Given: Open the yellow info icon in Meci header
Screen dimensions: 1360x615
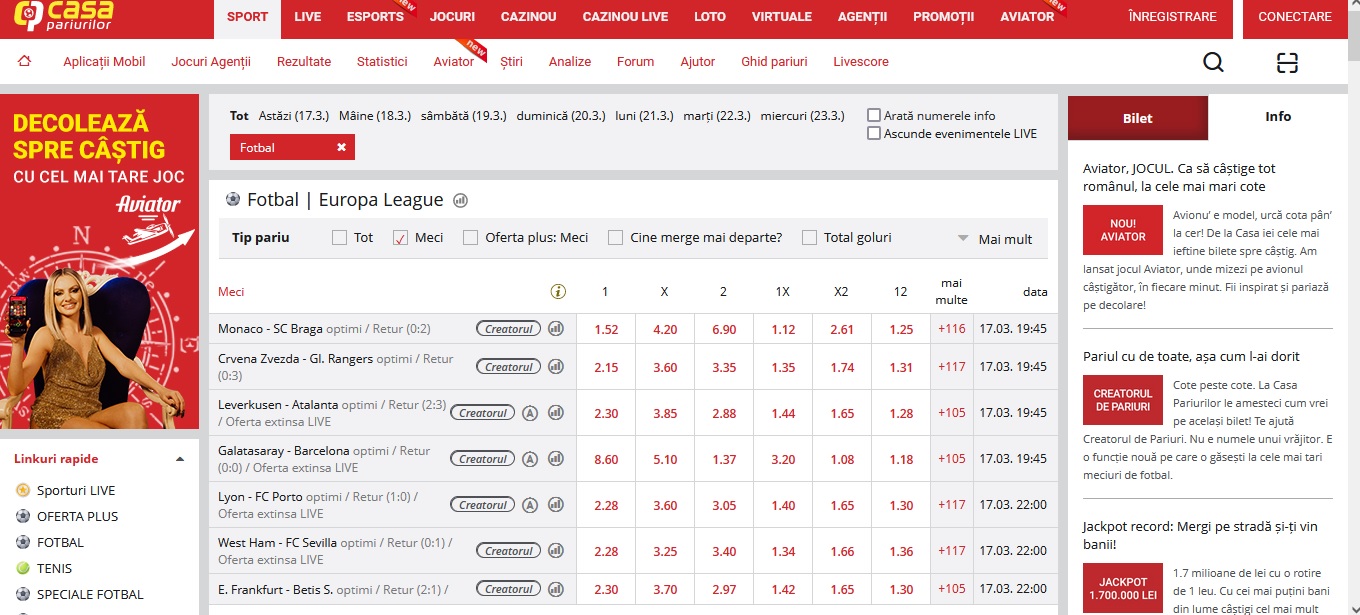Looking at the screenshot, I should (x=558, y=292).
